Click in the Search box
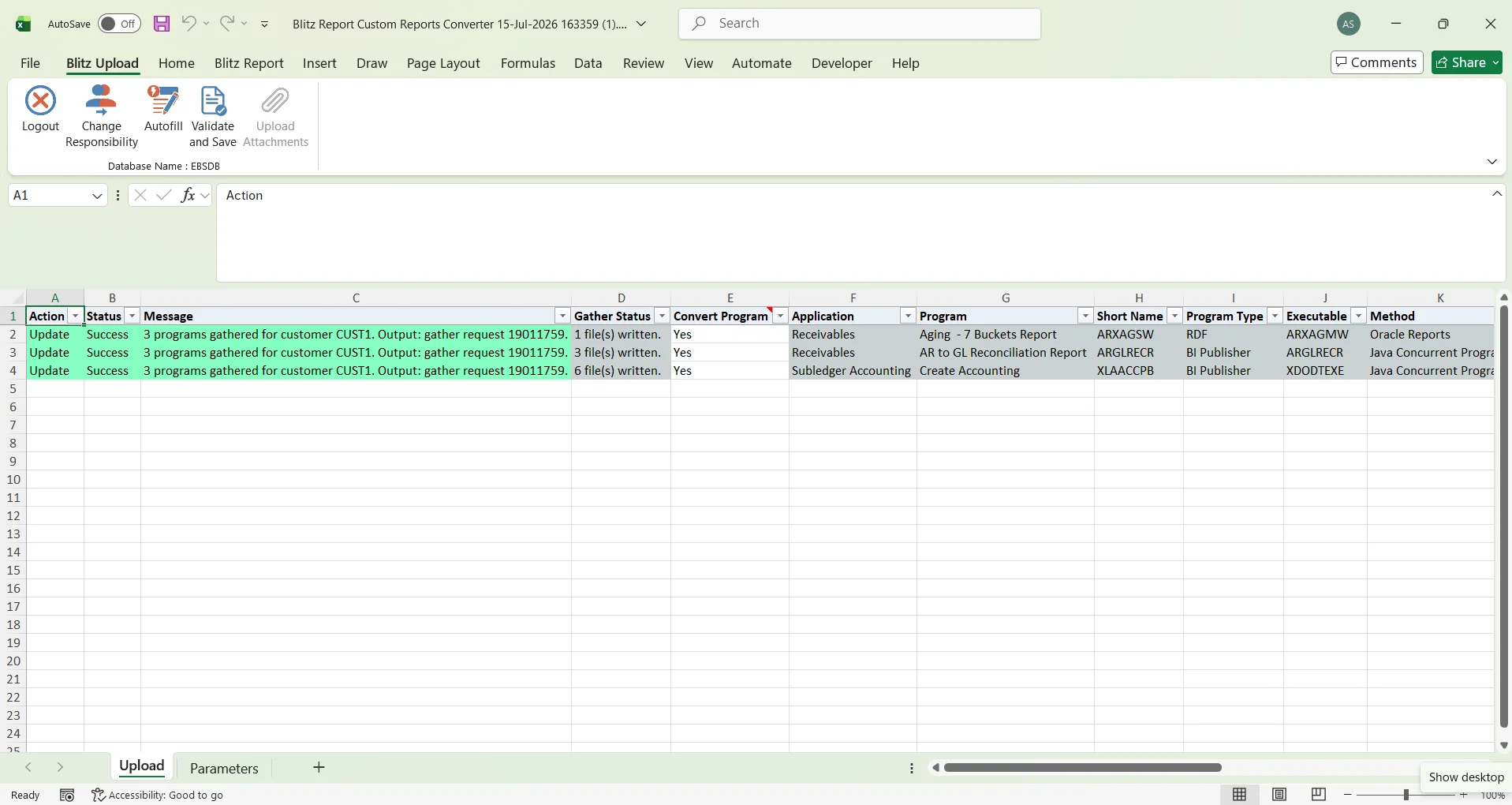 pyautogui.click(x=860, y=24)
